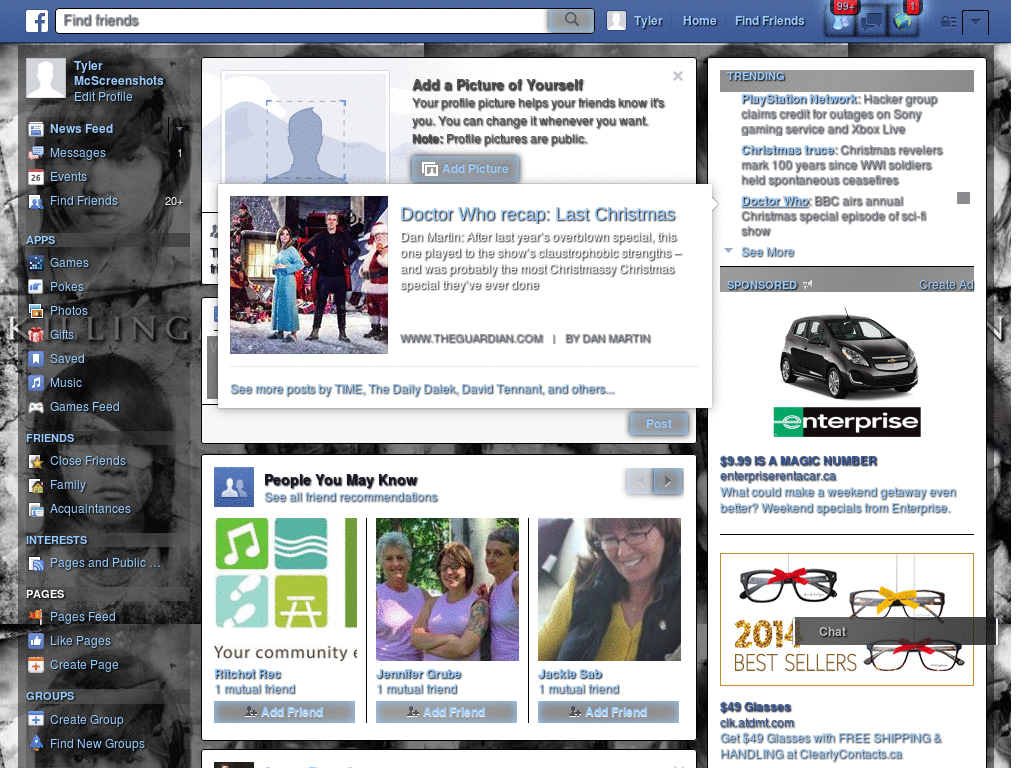Viewport: 1024px width, 768px height.
Task: Open friend requests icon with 99+ badge
Action: (841, 21)
